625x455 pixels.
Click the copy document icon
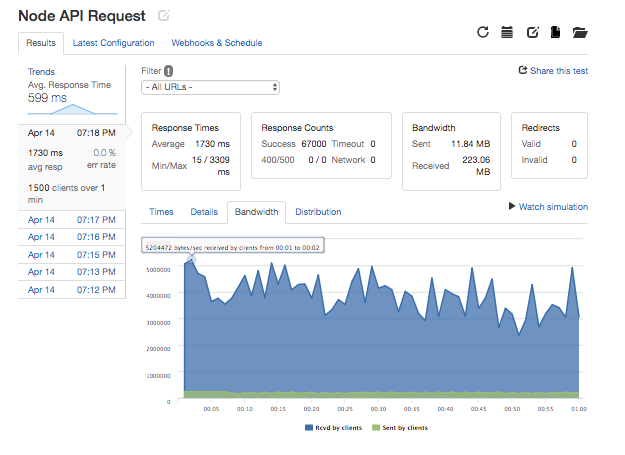pyautogui.click(x=555, y=32)
